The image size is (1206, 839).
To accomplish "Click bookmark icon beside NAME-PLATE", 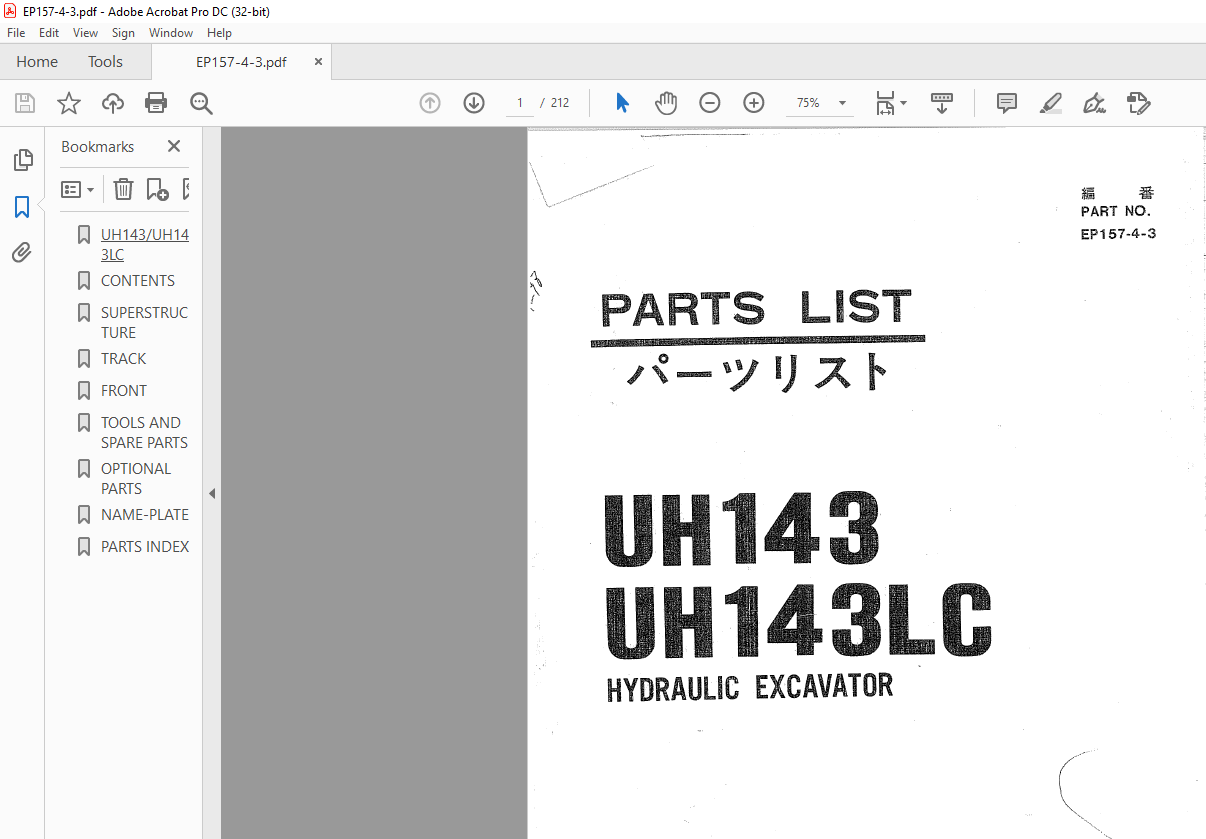I will click(x=84, y=515).
